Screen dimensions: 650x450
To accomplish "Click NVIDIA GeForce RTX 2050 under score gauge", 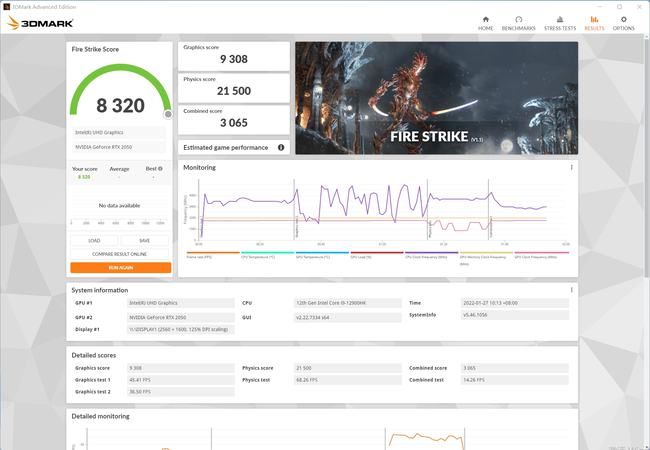I will (x=119, y=147).
